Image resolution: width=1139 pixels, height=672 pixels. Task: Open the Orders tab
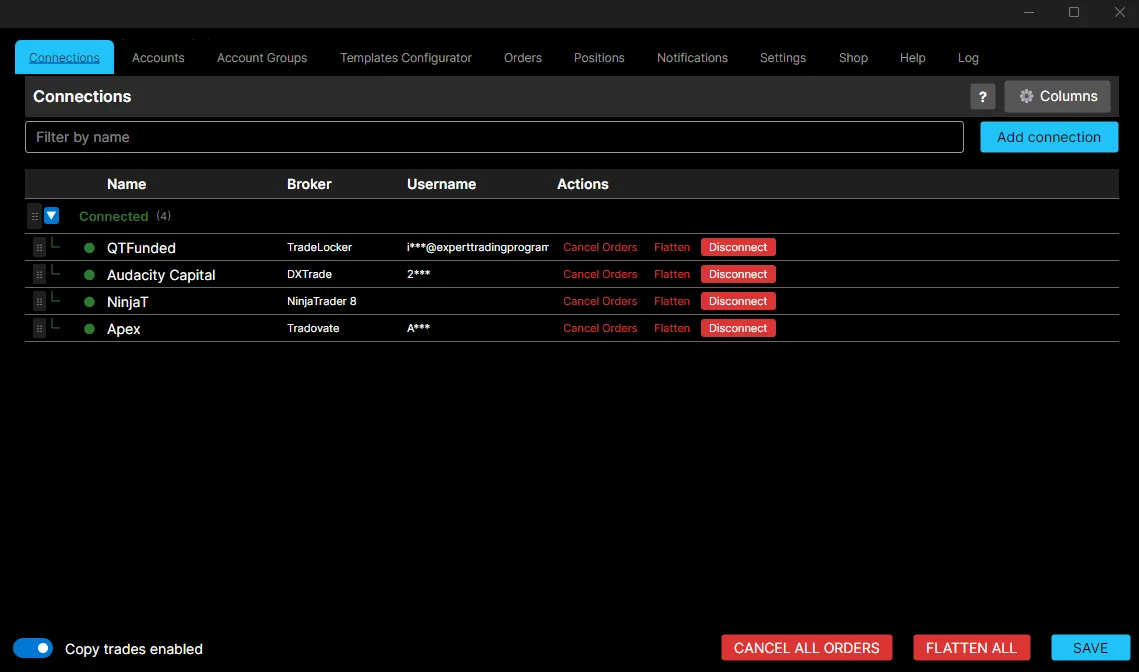522,57
